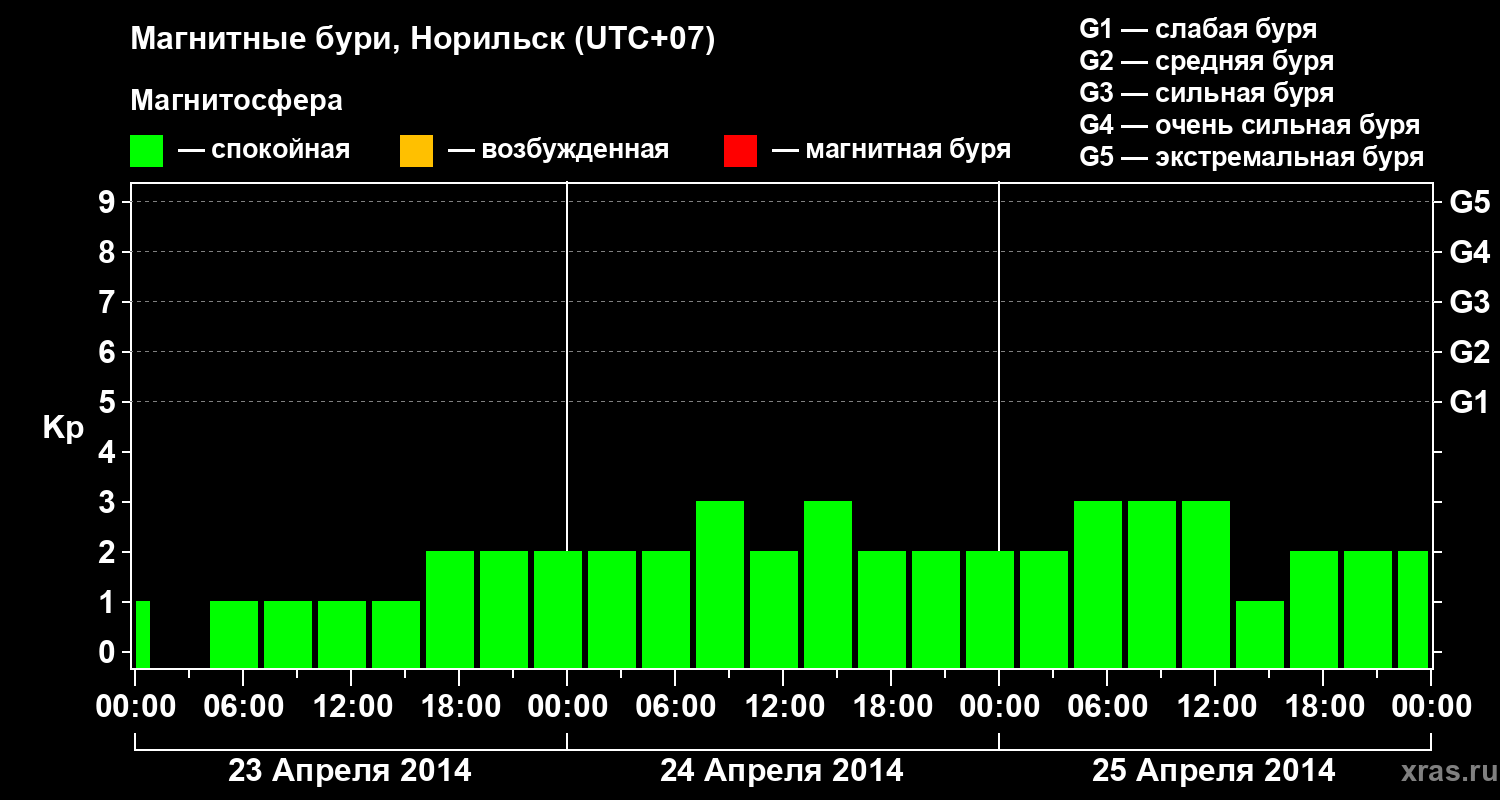
Task: Click the first Kp 2 bar on 23 April
Action: tap(450, 609)
